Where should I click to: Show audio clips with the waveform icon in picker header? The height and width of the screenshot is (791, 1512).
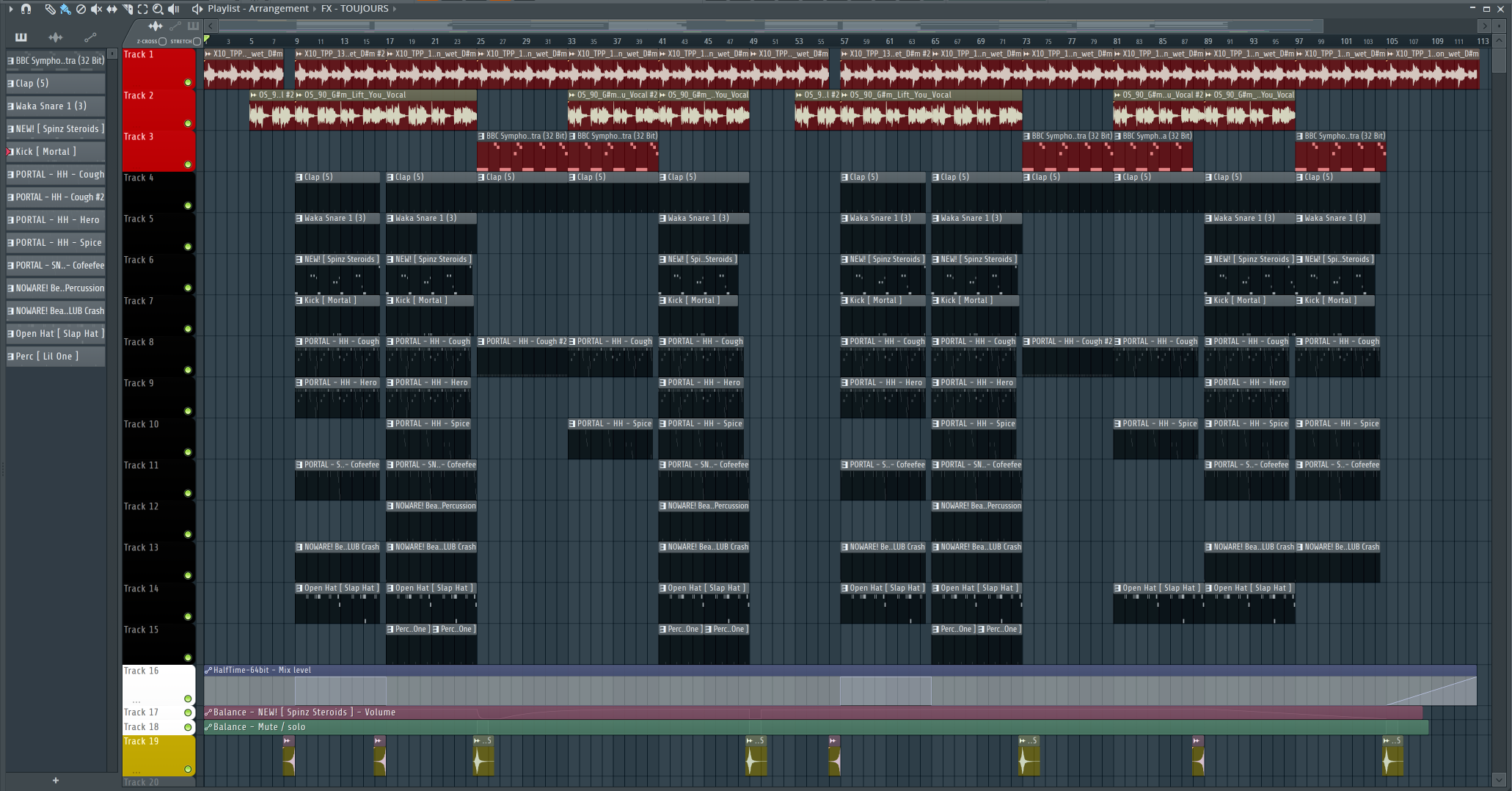(x=56, y=37)
